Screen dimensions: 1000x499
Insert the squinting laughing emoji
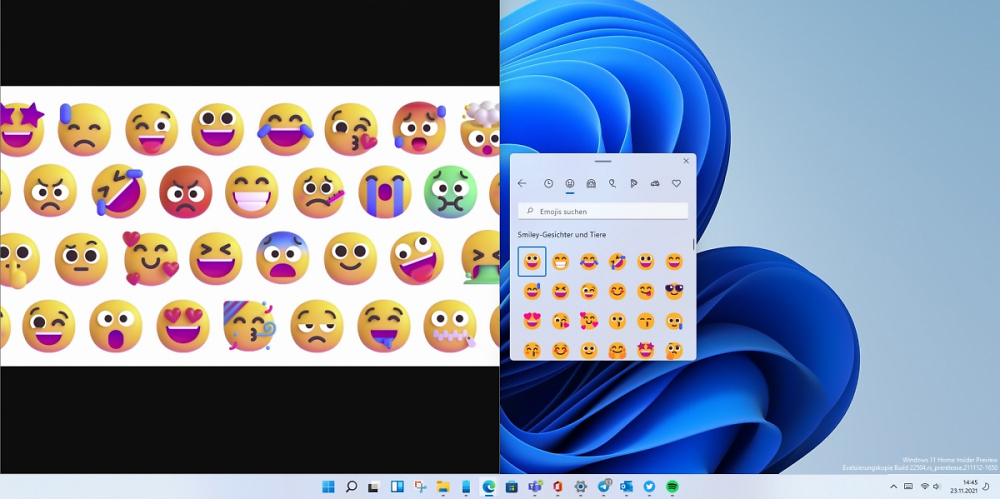(561, 292)
